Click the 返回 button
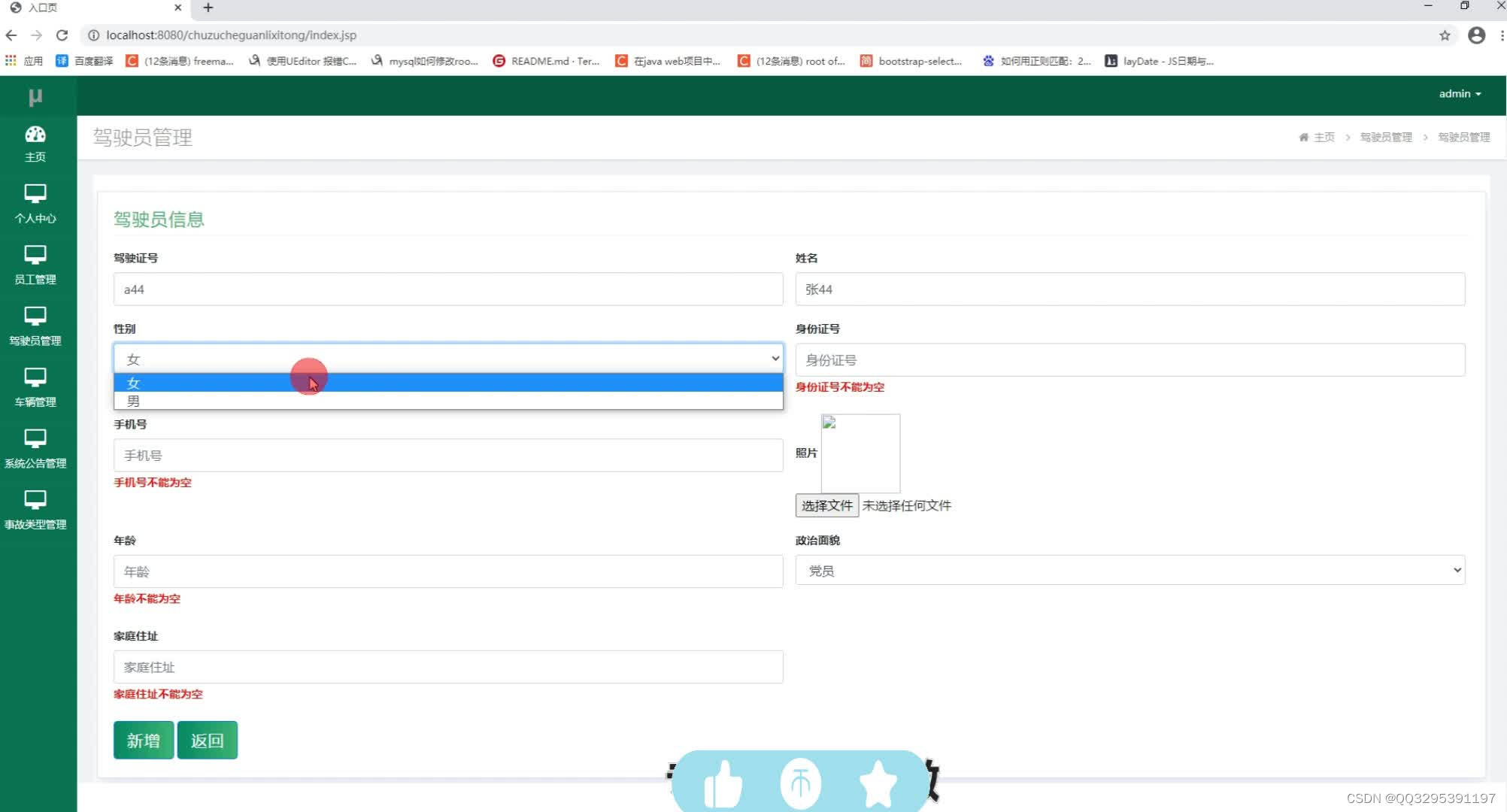This screenshot has height=812, width=1507. pyautogui.click(x=208, y=741)
